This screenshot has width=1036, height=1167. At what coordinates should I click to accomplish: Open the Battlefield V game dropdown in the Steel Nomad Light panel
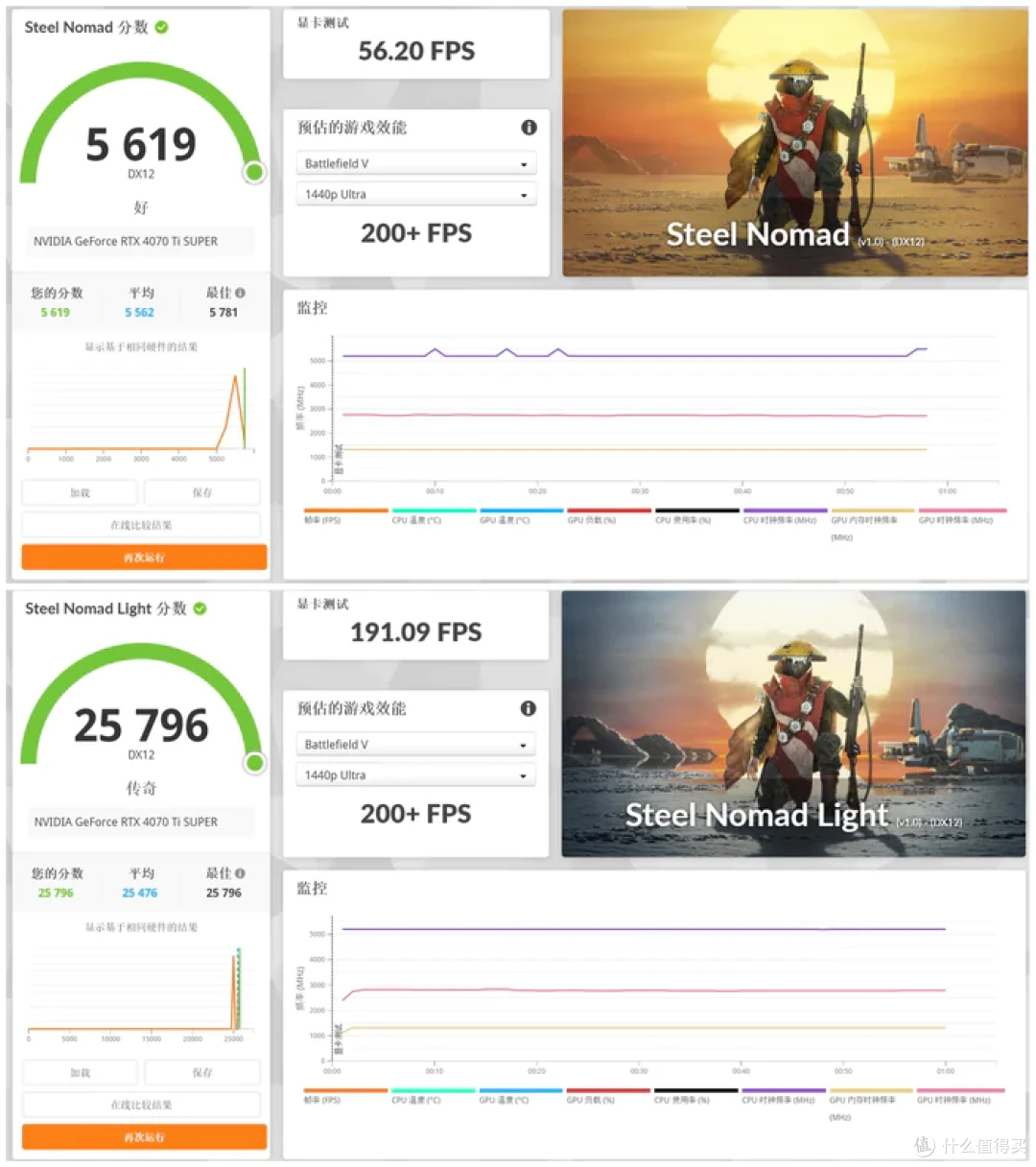(x=415, y=745)
